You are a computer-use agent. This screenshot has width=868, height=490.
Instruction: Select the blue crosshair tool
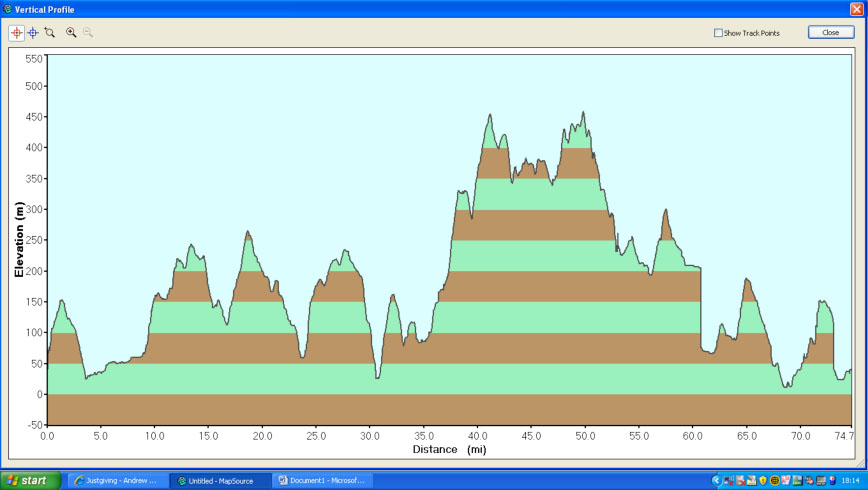(x=33, y=33)
